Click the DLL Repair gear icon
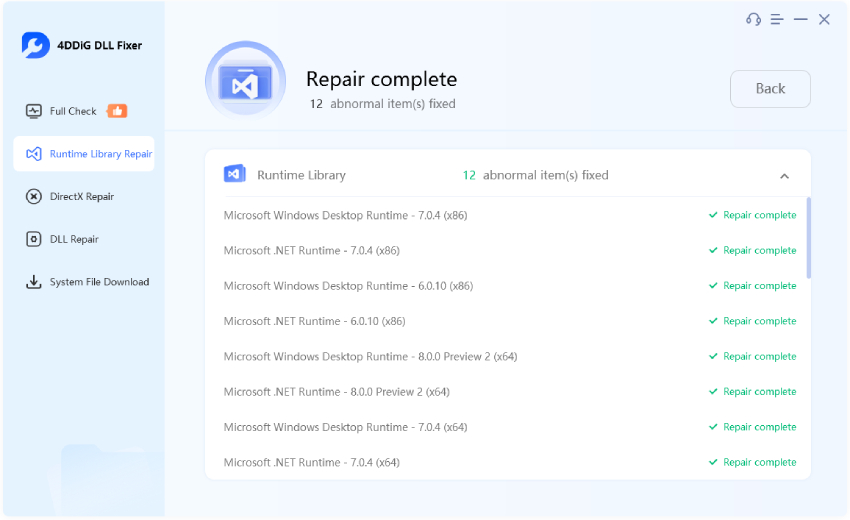Screen dimensions: 850x520 34,239
